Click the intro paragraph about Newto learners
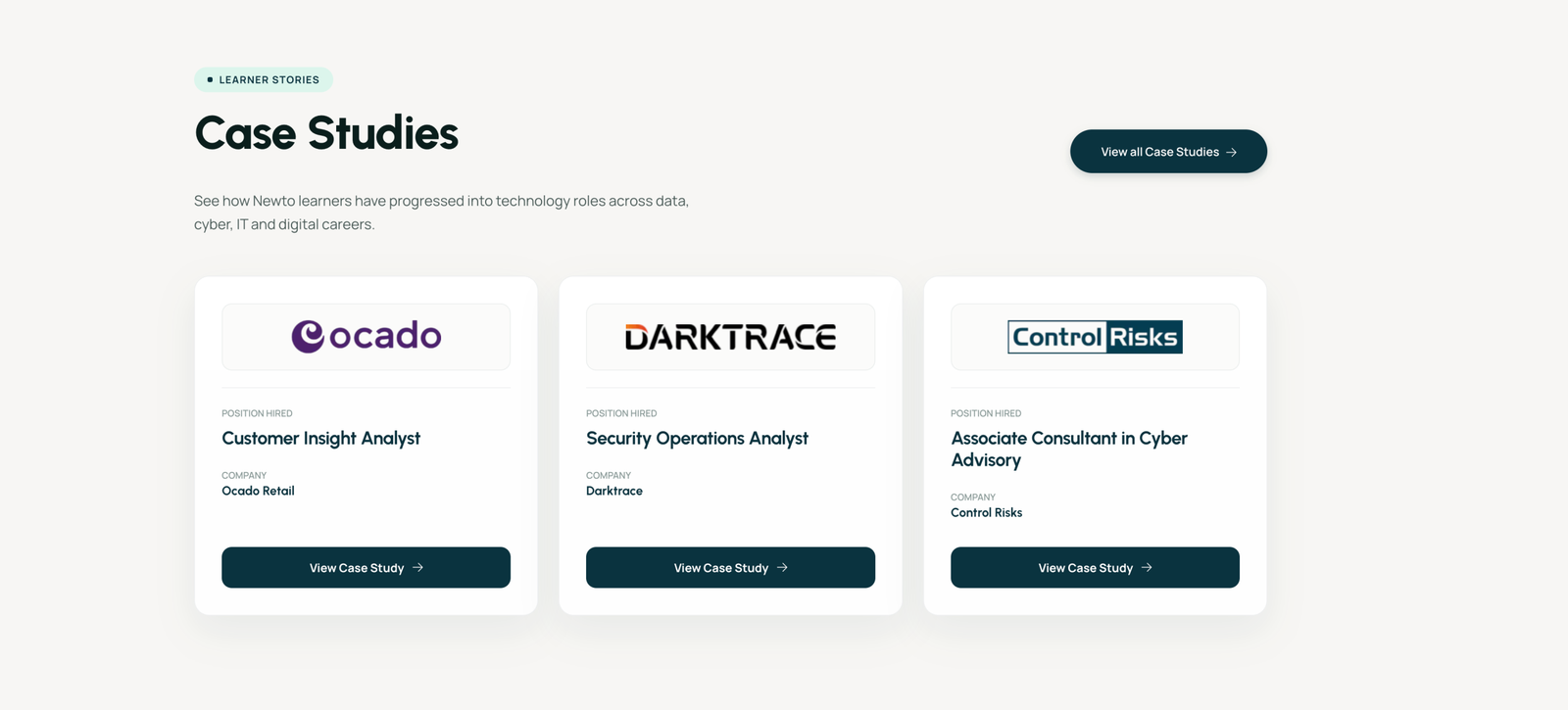 [x=441, y=213]
